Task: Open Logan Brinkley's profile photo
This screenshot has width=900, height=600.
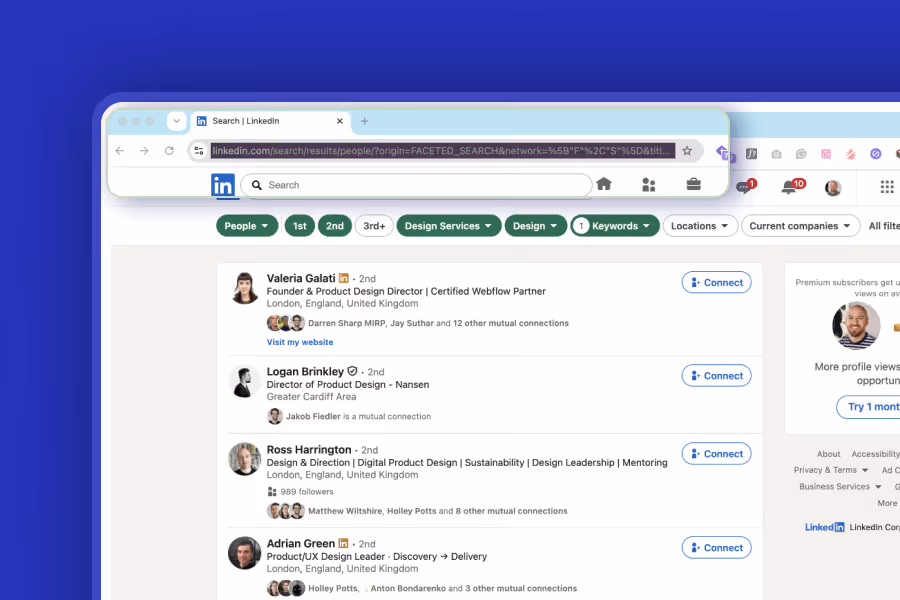Action: [245, 382]
